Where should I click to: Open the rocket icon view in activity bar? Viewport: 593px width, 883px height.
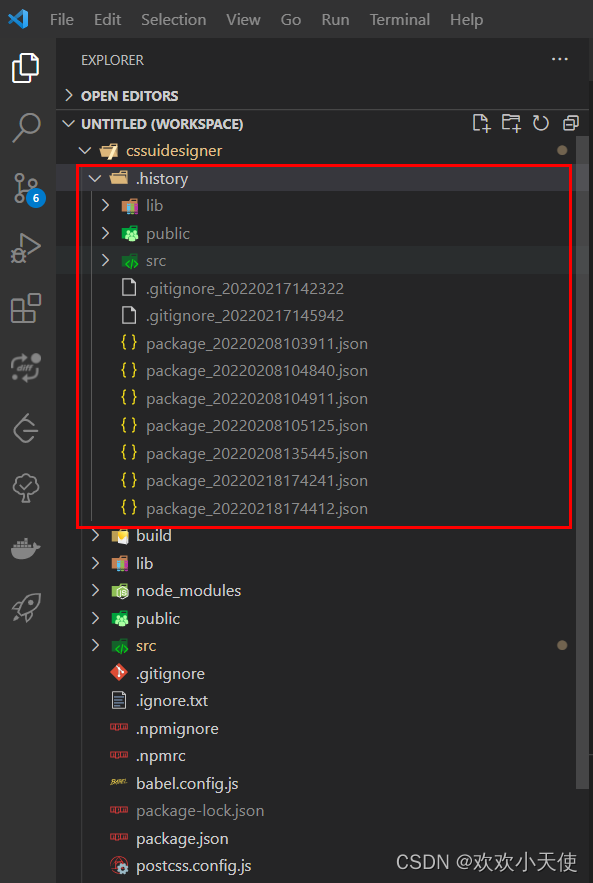click(26, 608)
